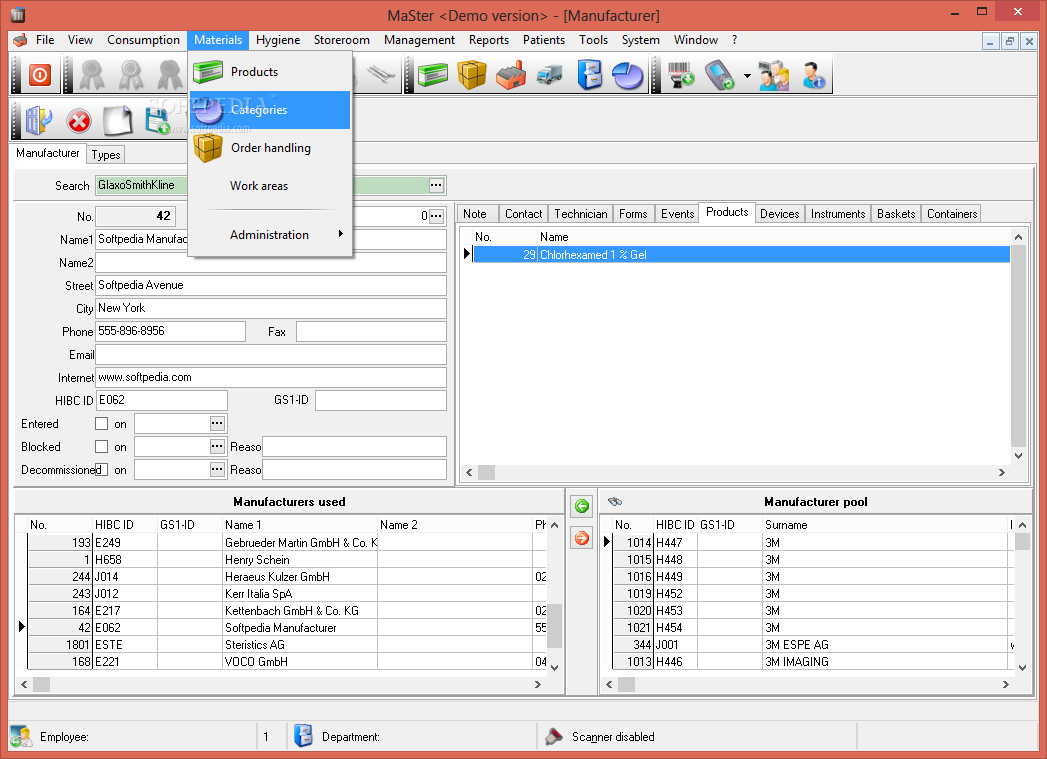Open dropdown arrow beside handheld device icon
Screen dimensions: 1047x759
click(747, 75)
